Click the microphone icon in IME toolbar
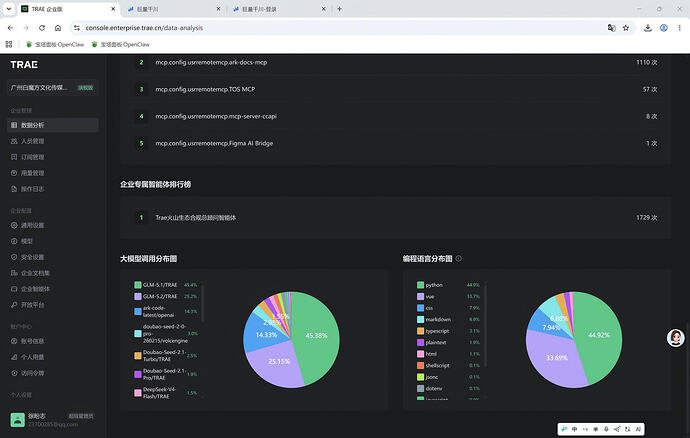This screenshot has width=690, height=438. click(x=606, y=429)
